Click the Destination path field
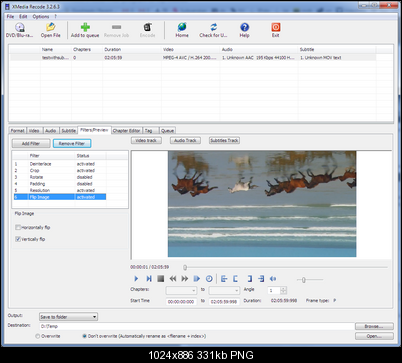402x363 pixels. (196, 326)
